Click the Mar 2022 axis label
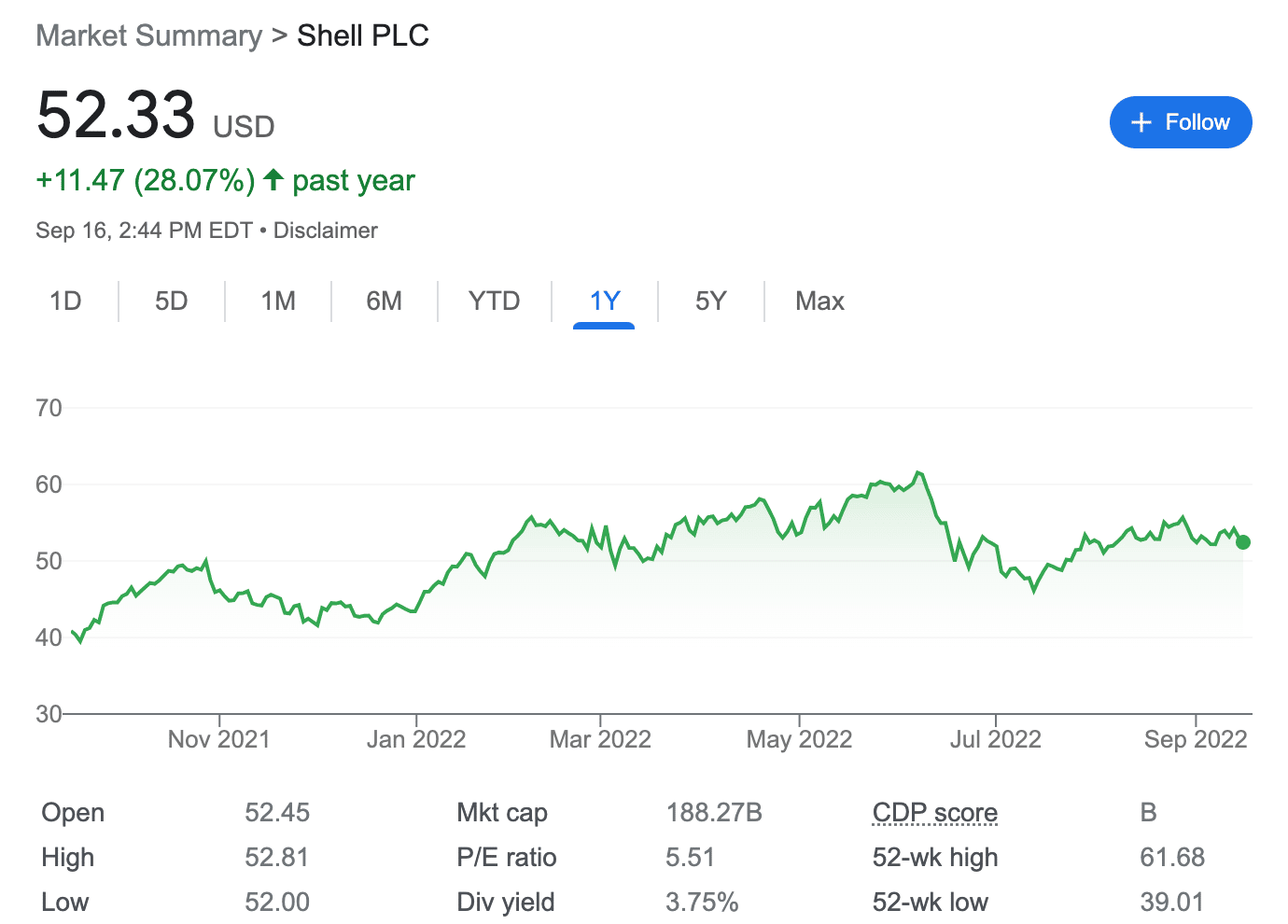This screenshot has width=1288, height=924. pos(600,739)
